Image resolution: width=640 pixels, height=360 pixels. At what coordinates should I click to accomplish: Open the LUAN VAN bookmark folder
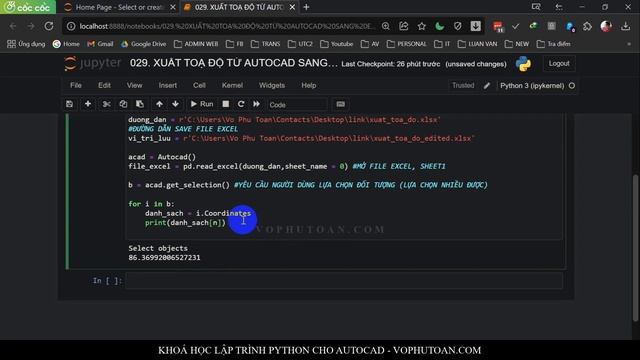tap(478, 44)
